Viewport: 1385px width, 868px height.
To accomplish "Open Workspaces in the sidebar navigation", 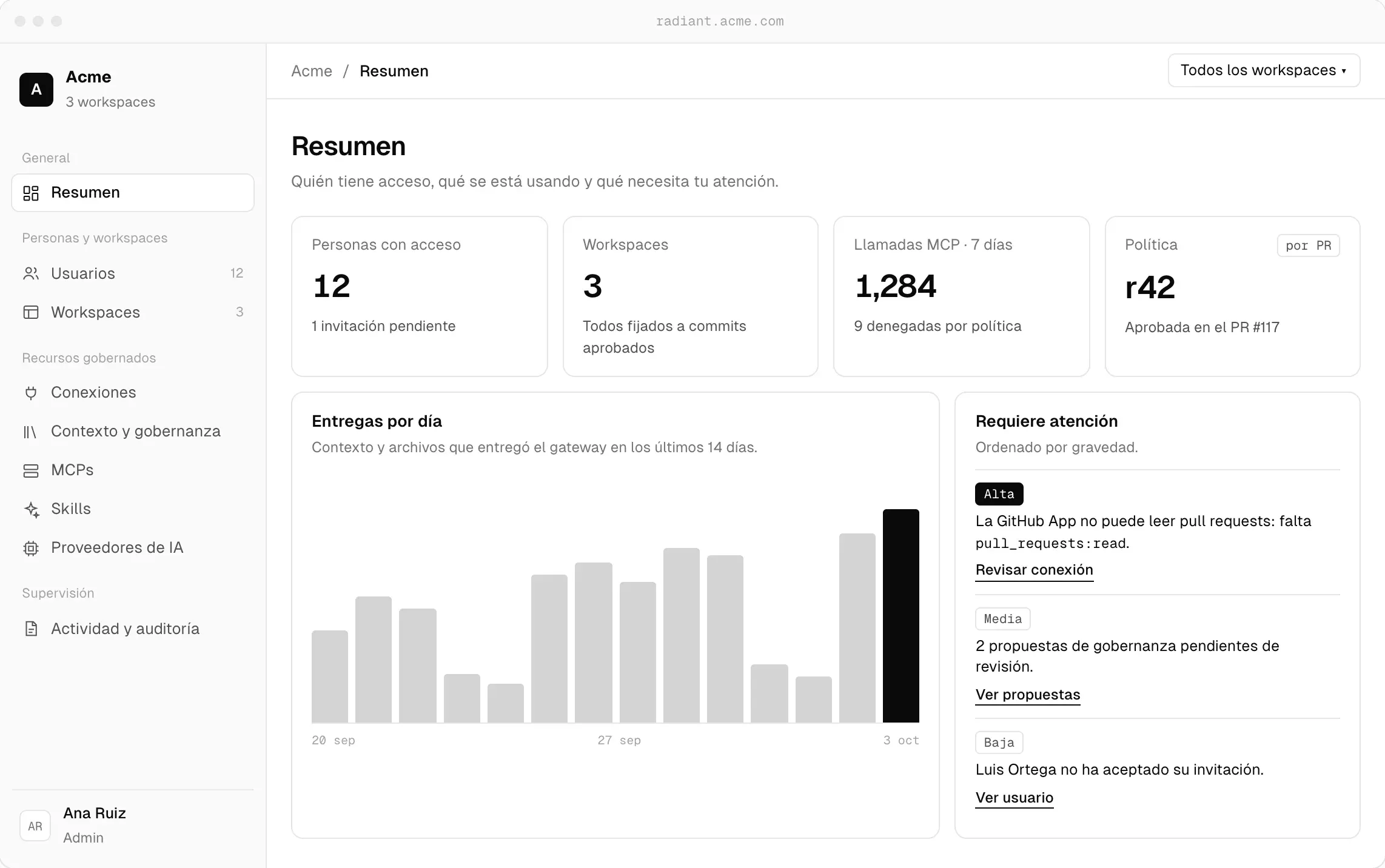I will point(133,312).
